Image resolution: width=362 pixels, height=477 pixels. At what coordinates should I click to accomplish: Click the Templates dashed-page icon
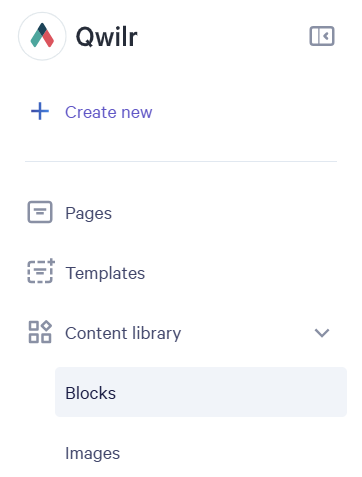(41, 271)
